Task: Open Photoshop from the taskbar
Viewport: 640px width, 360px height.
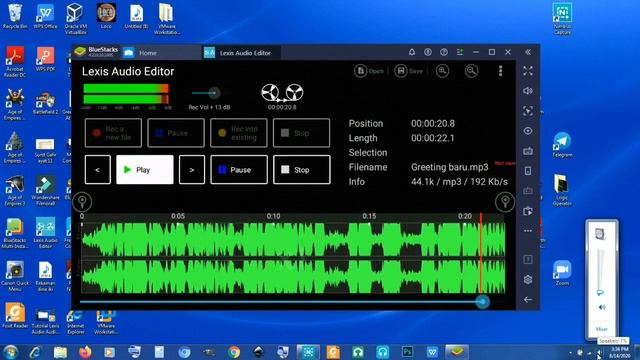Action: pyautogui.click(x=407, y=352)
